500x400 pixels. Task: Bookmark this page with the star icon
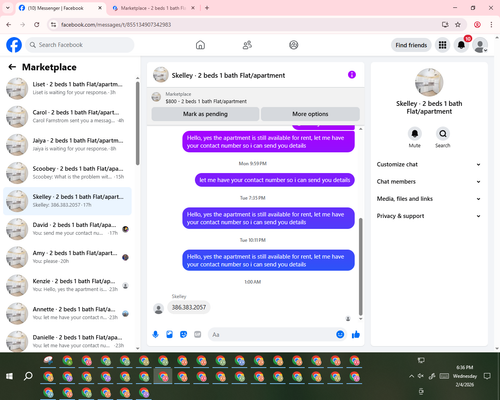(x=458, y=25)
